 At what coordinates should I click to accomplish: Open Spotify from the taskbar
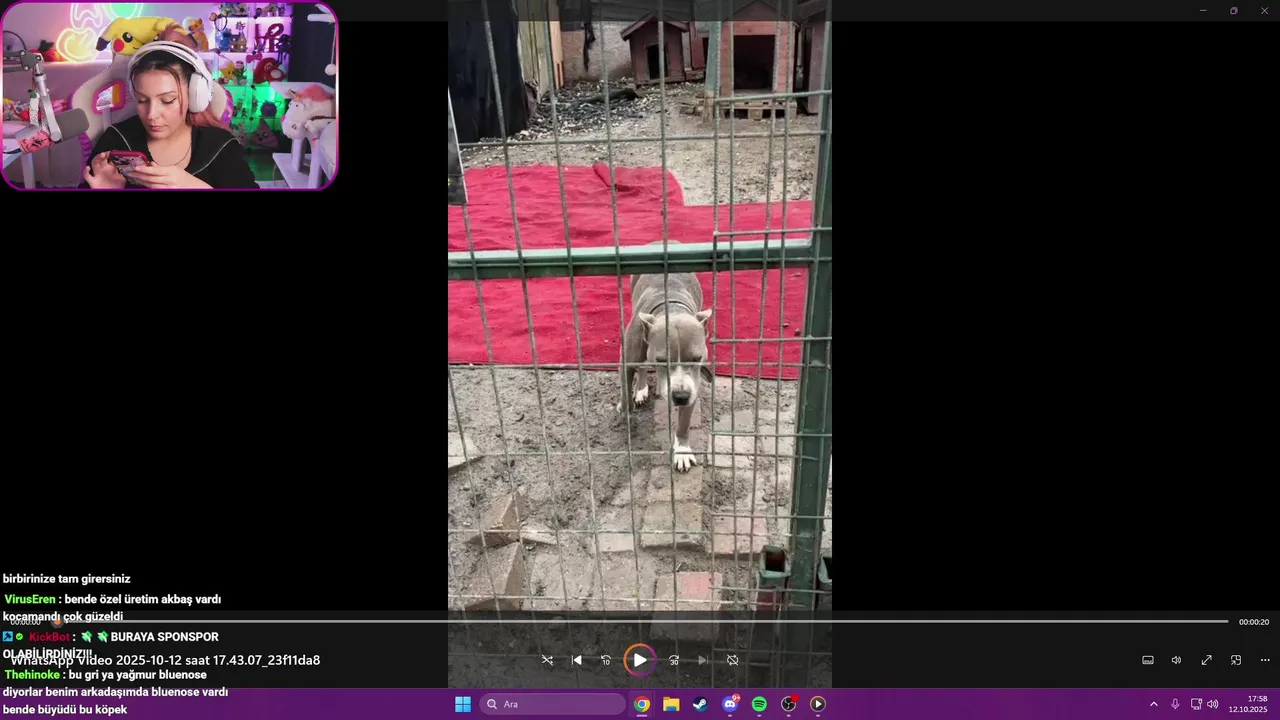759,704
